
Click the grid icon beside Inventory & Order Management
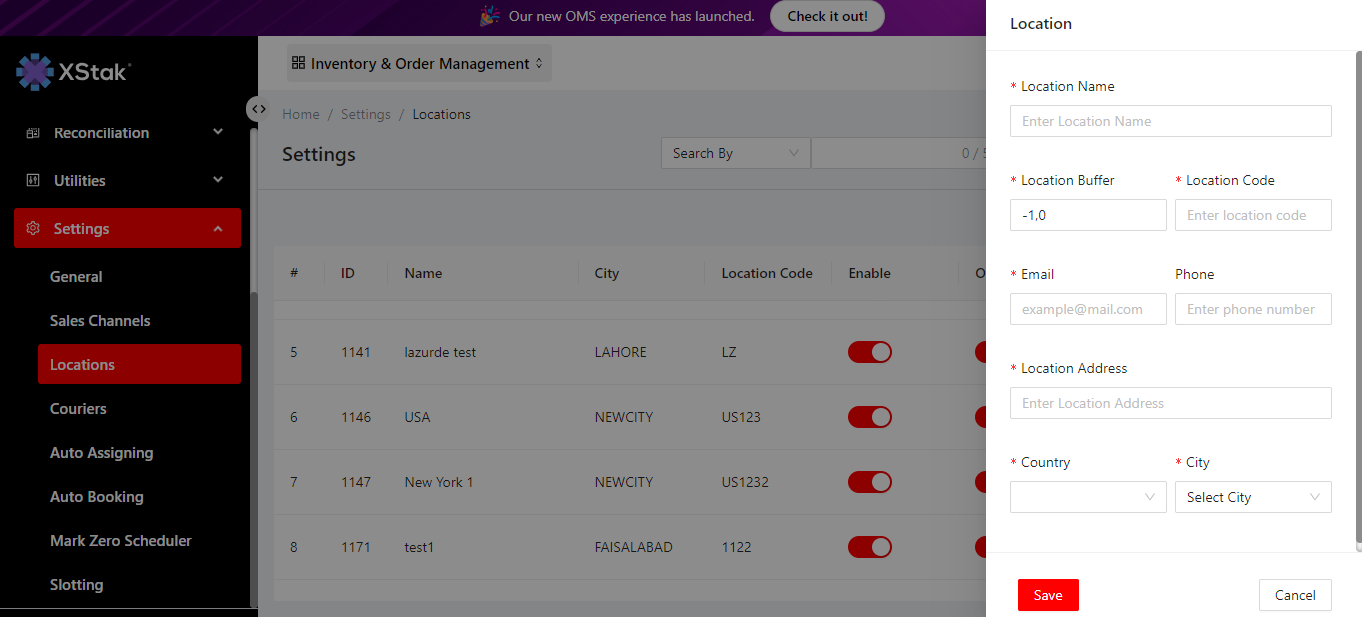[x=298, y=63]
